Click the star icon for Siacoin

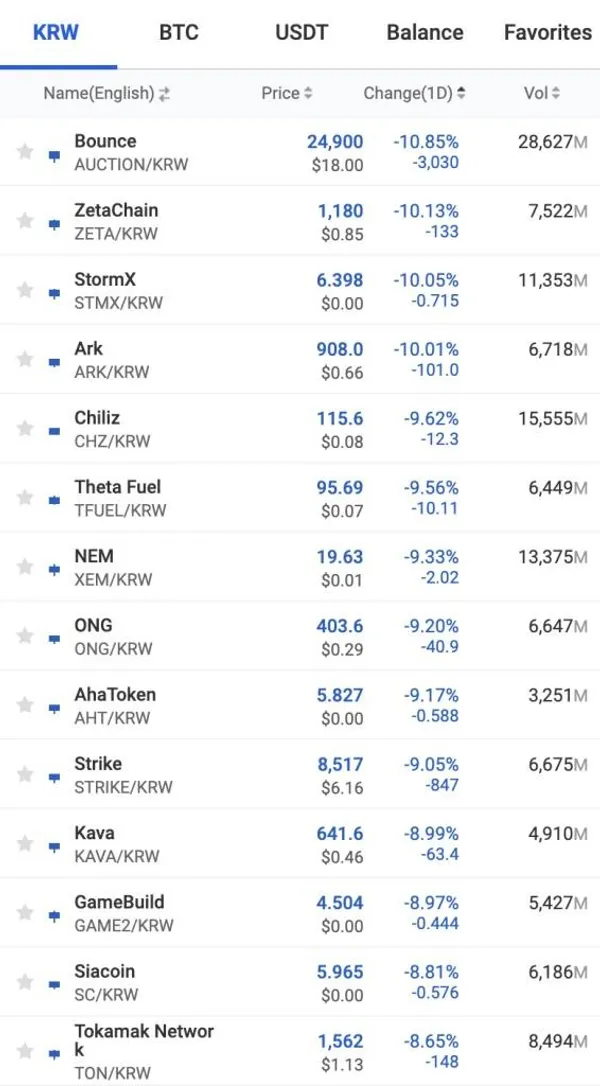pos(25,982)
